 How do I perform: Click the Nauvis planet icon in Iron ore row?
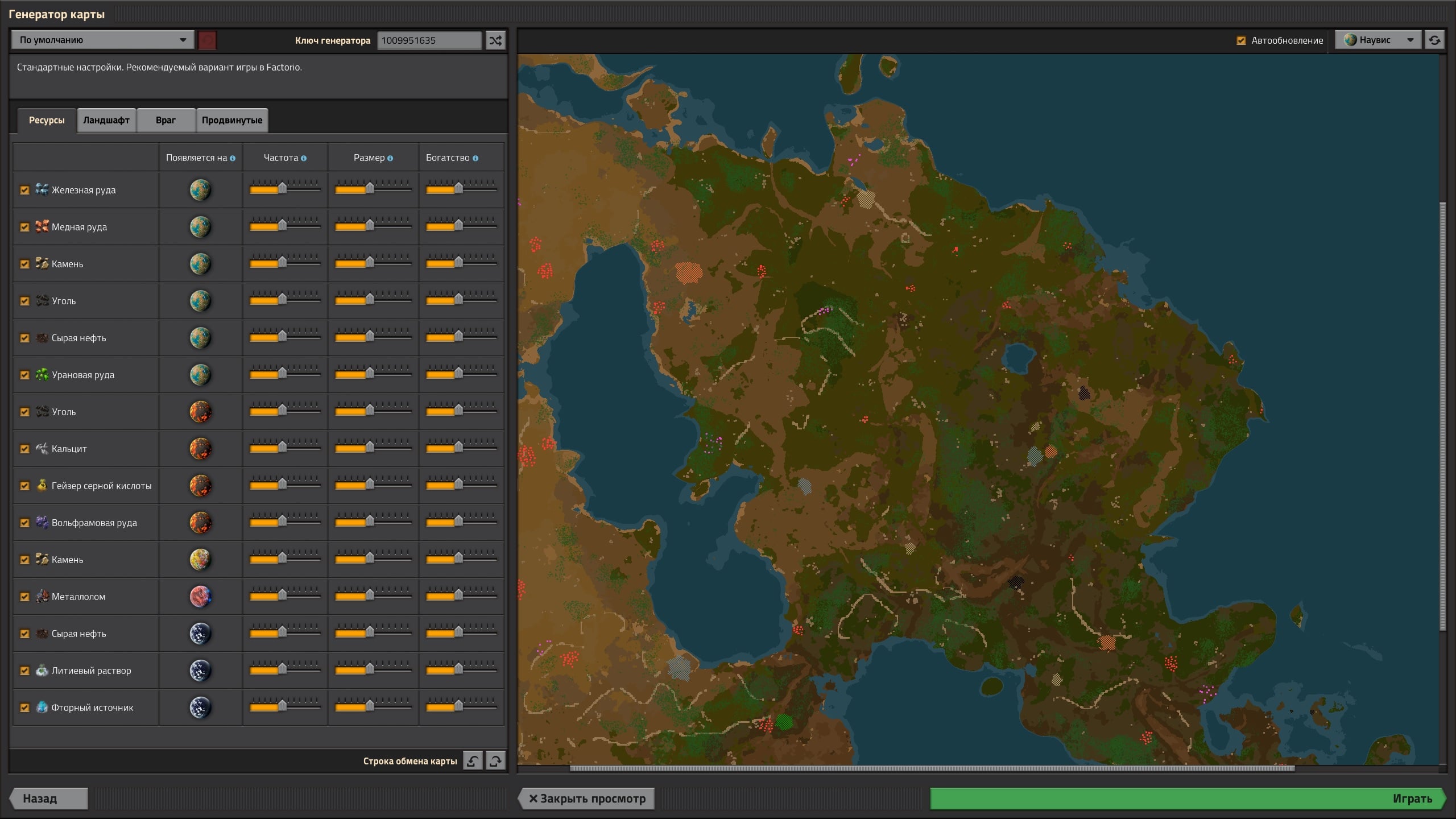point(200,190)
